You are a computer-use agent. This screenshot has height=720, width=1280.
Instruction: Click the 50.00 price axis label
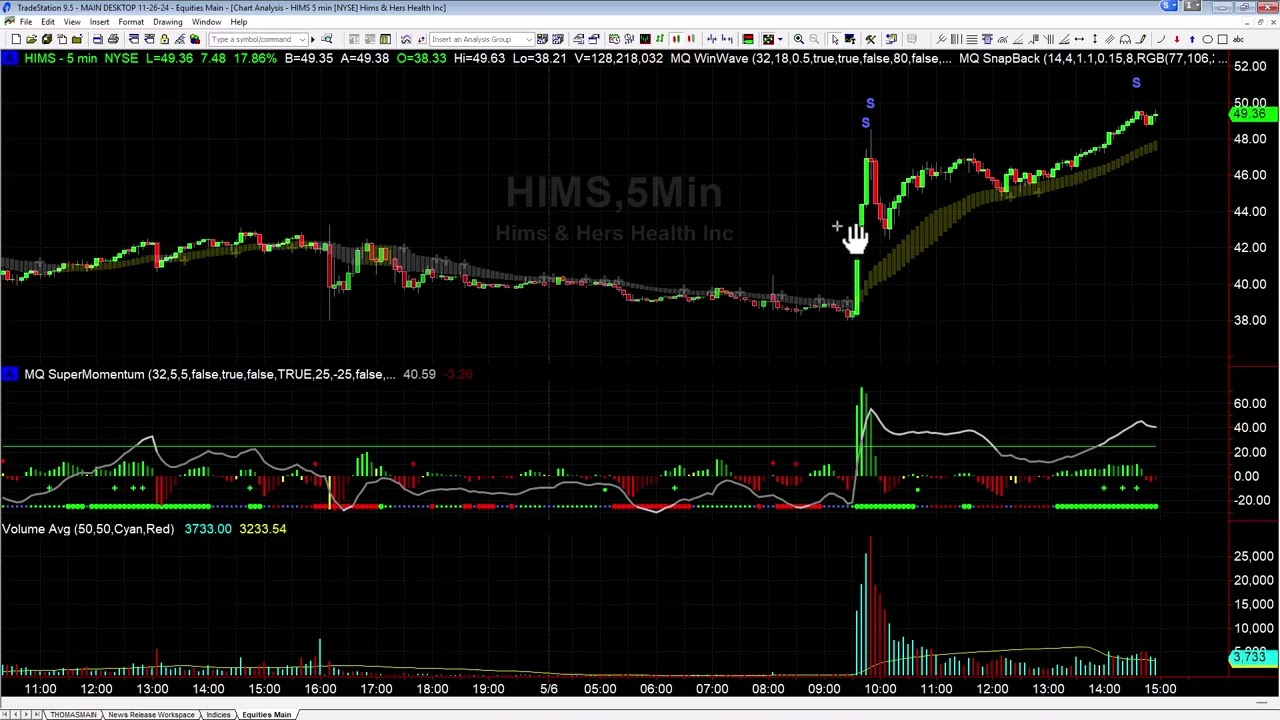click(1250, 102)
